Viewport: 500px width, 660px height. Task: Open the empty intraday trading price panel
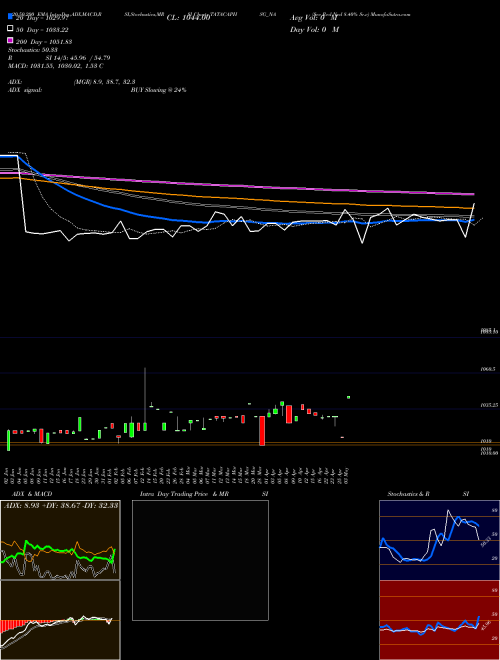pos(200,560)
